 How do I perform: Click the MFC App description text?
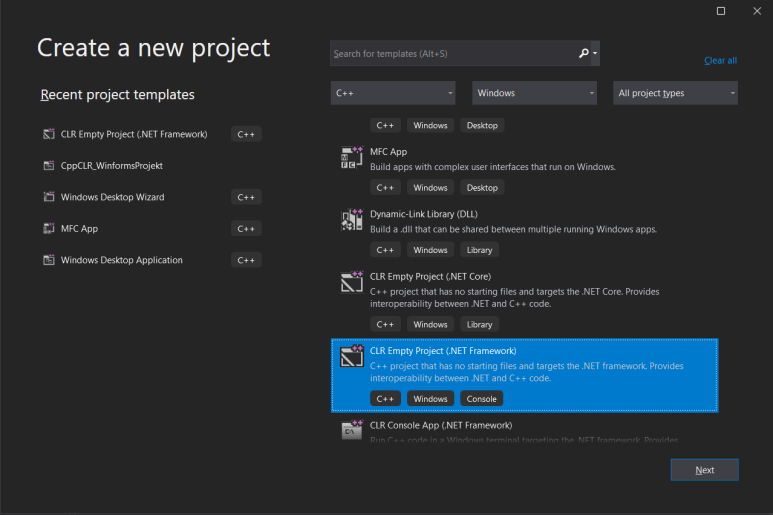click(492, 167)
